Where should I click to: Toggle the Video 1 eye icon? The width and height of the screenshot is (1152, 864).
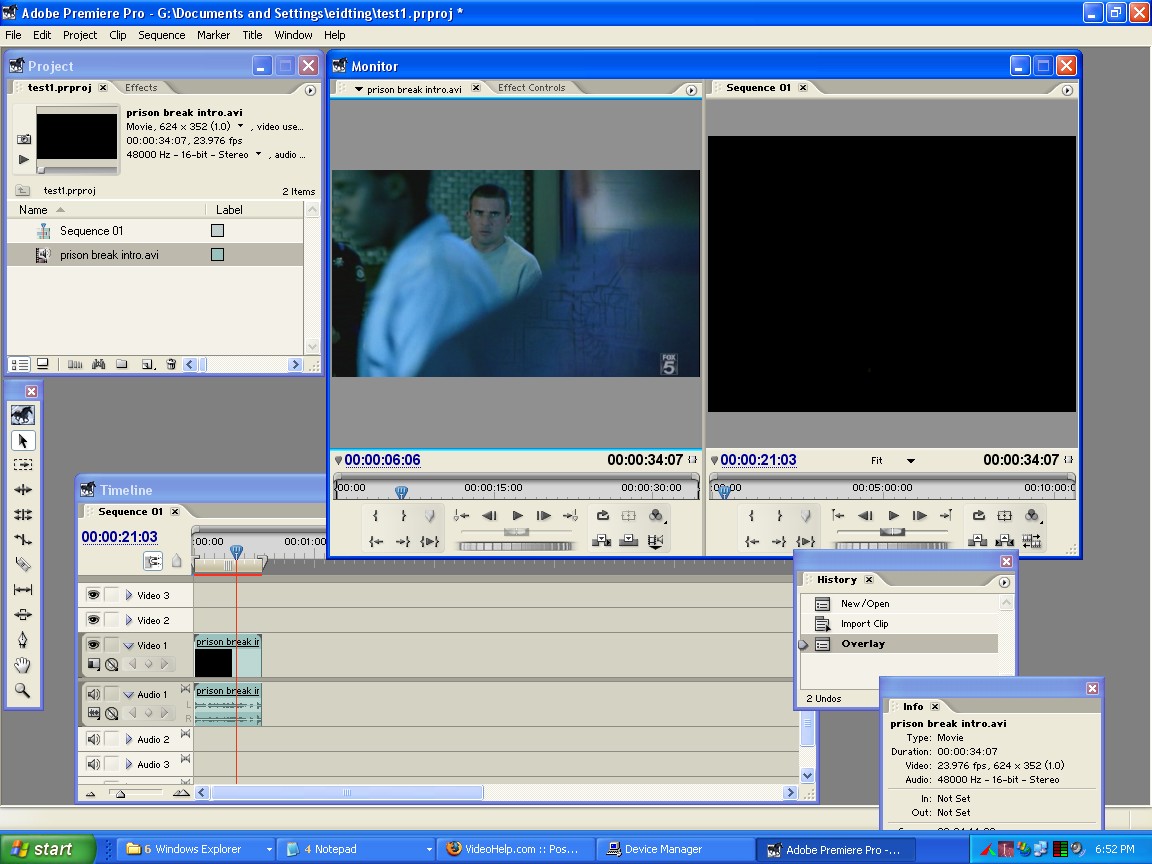coord(93,644)
